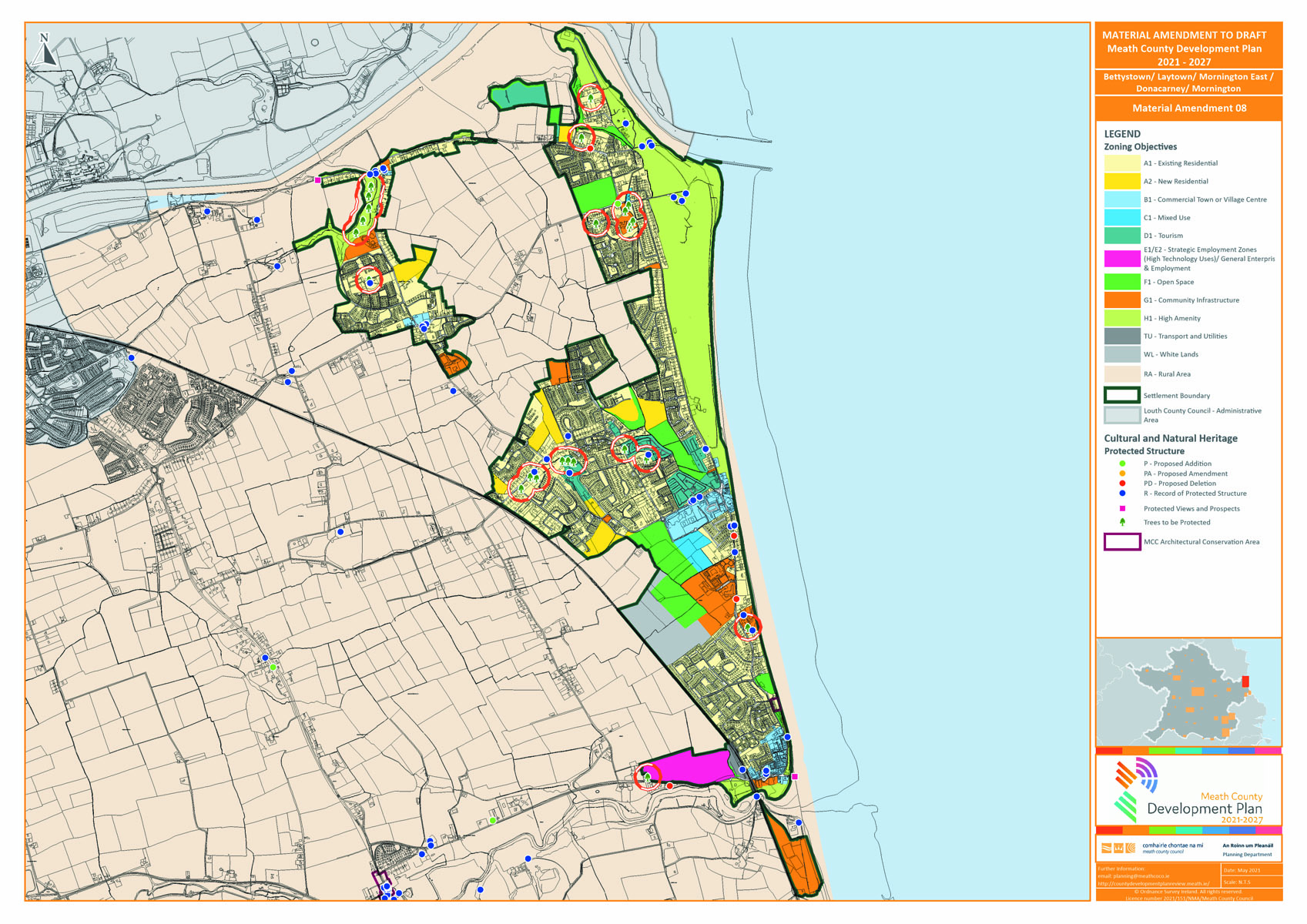Select the pink Protected Views and Prospects symbol
This screenshot has height=924, width=1307.
click(x=1122, y=508)
